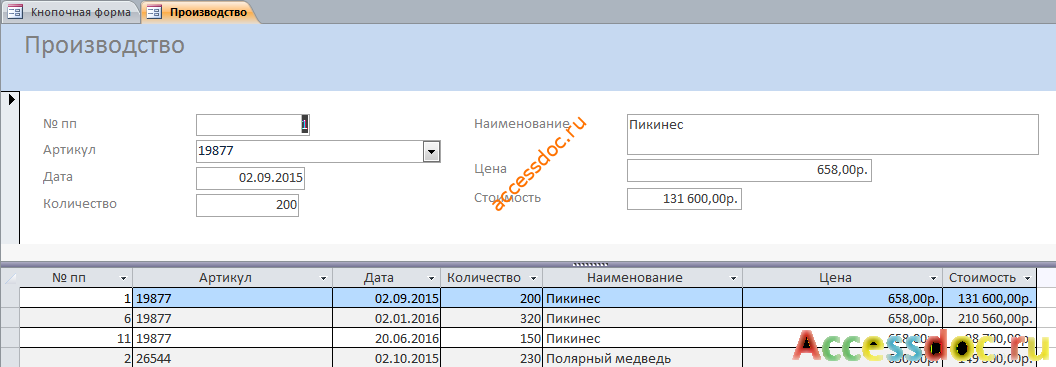Click the Количество field with 200
This screenshot has height=367, width=1056.
pyautogui.click(x=247, y=206)
